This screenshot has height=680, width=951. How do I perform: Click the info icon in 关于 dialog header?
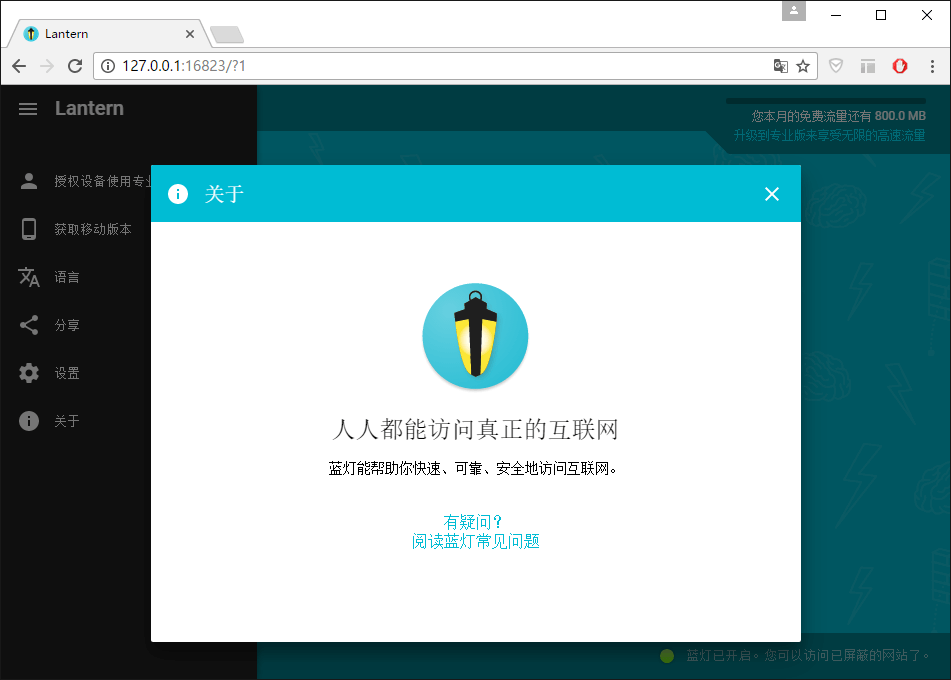click(x=178, y=194)
